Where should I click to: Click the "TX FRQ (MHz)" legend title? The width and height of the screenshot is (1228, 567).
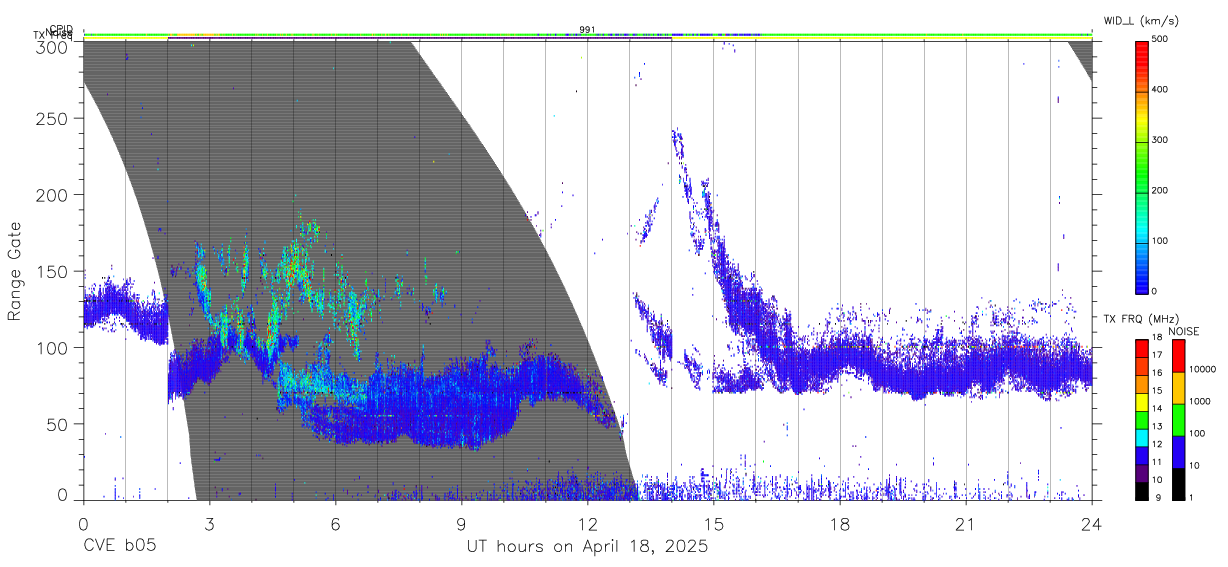pos(1141,318)
